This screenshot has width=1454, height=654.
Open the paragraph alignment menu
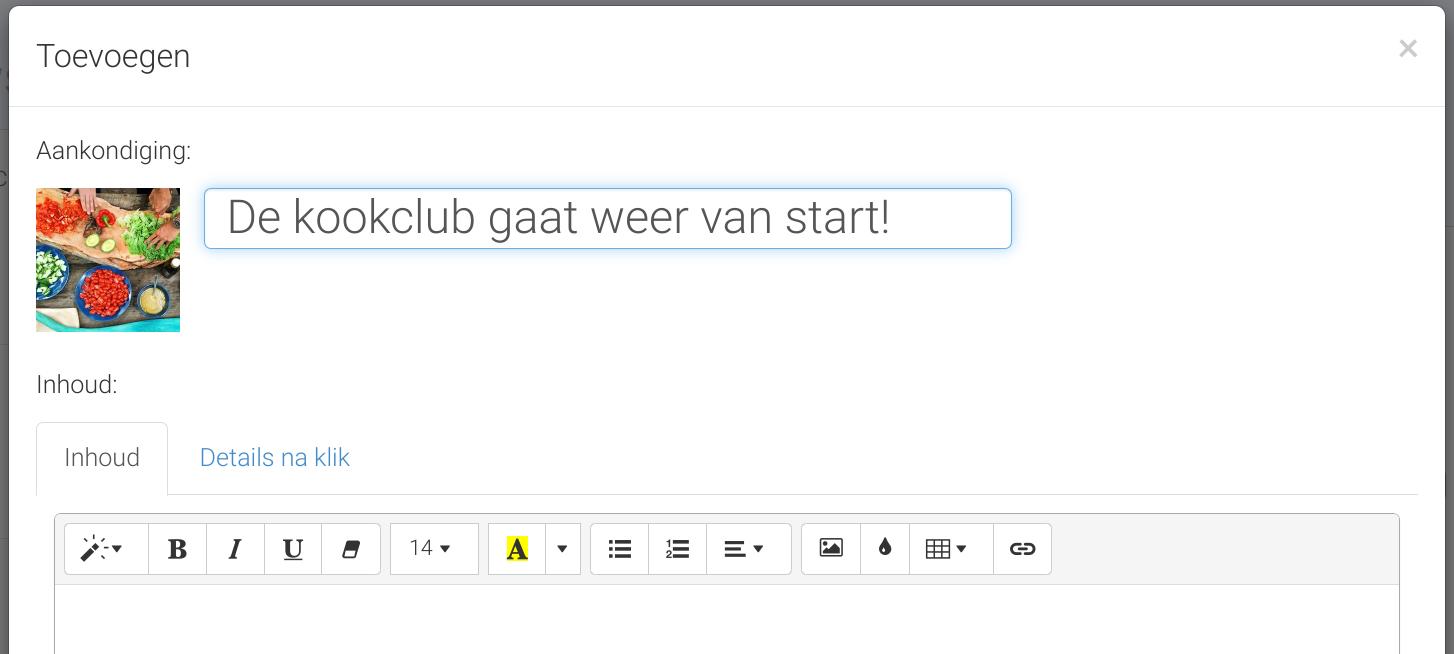[749, 549]
